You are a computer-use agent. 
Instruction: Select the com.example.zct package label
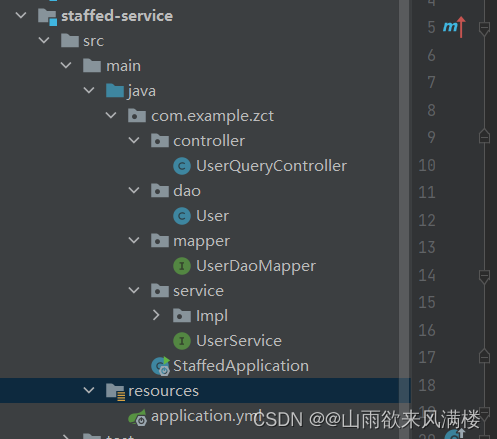point(213,116)
